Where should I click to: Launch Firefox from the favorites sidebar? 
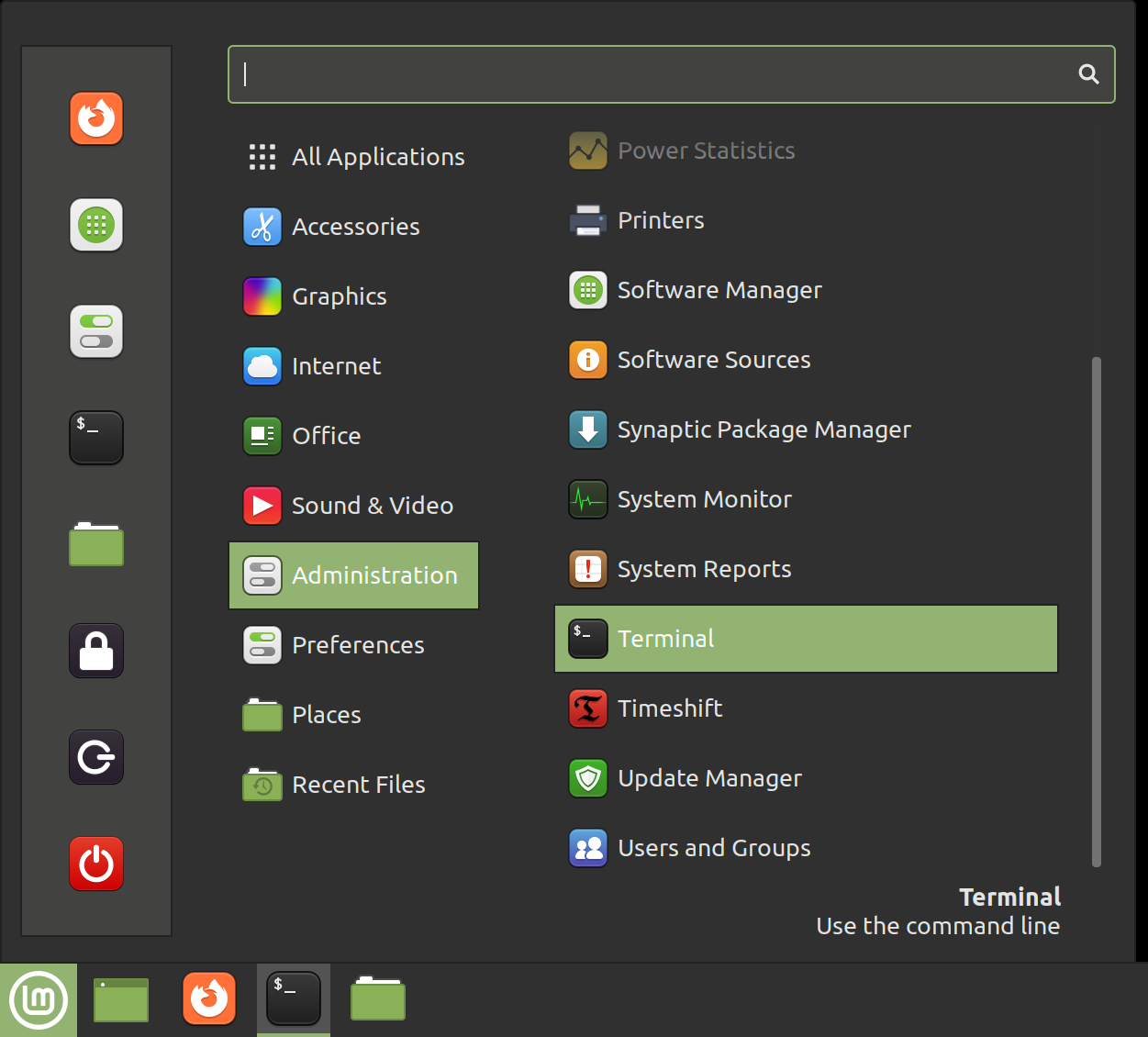(96, 118)
